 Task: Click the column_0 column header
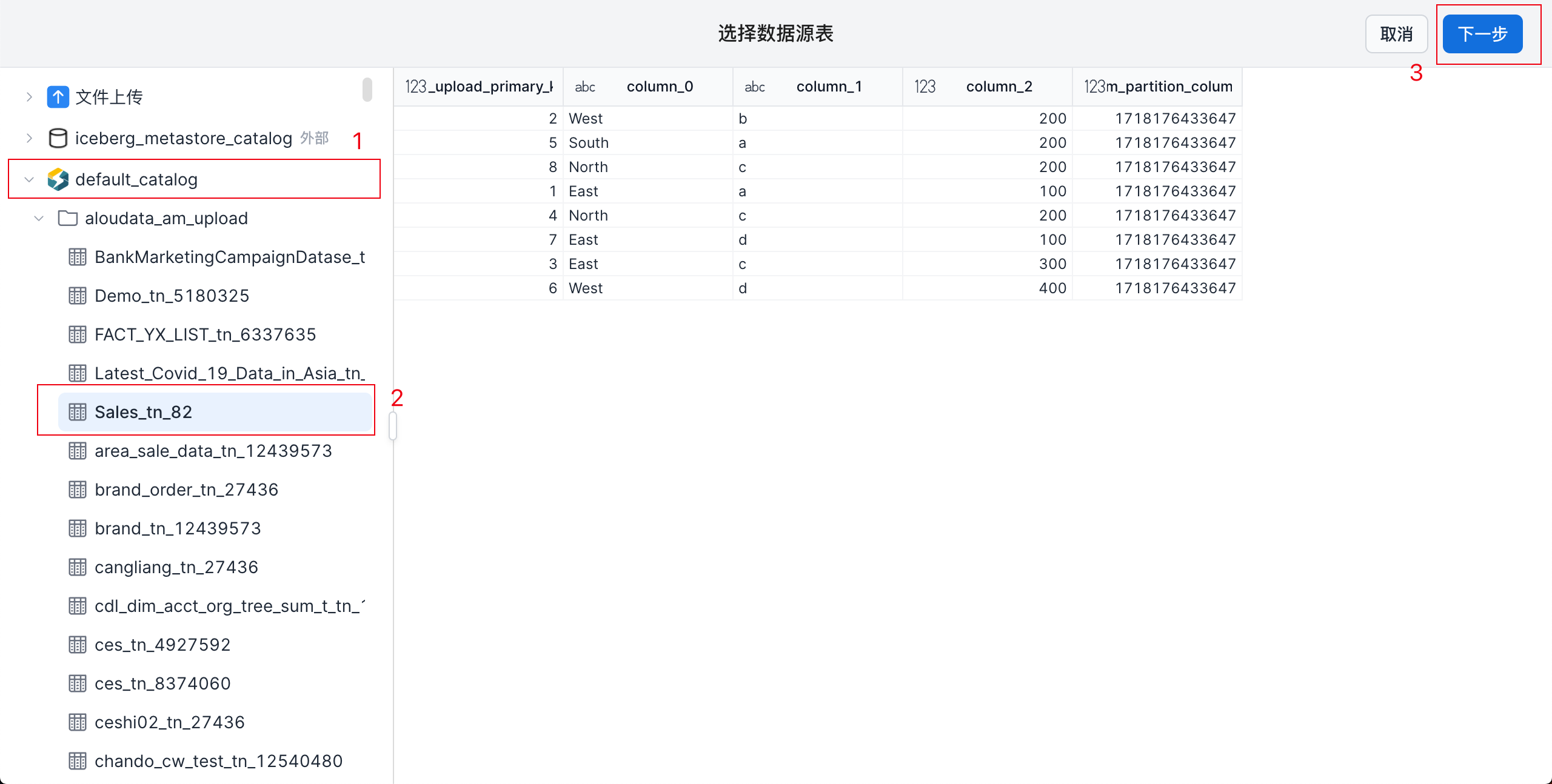pyautogui.click(x=660, y=87)
